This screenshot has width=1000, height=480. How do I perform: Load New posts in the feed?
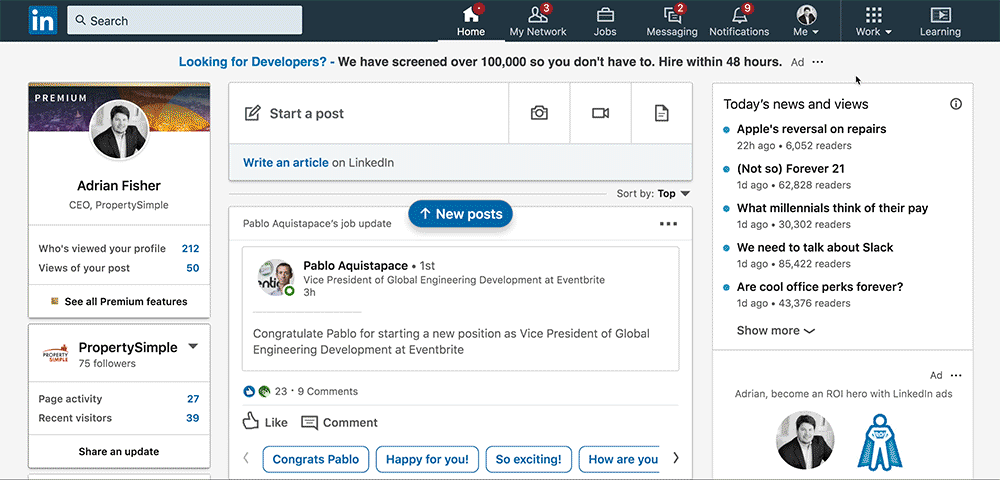[x=460, y=214]
